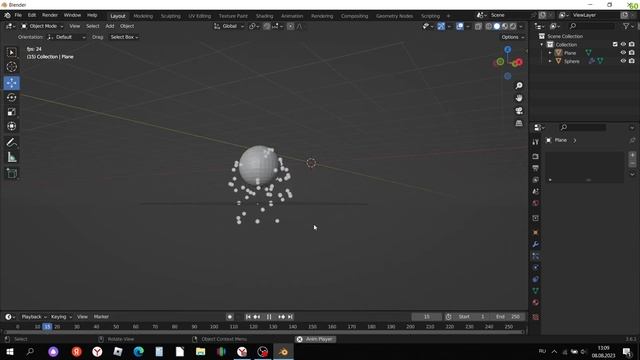
Task: Switch perspective/orthographic view grid icon
Action: 519,123
